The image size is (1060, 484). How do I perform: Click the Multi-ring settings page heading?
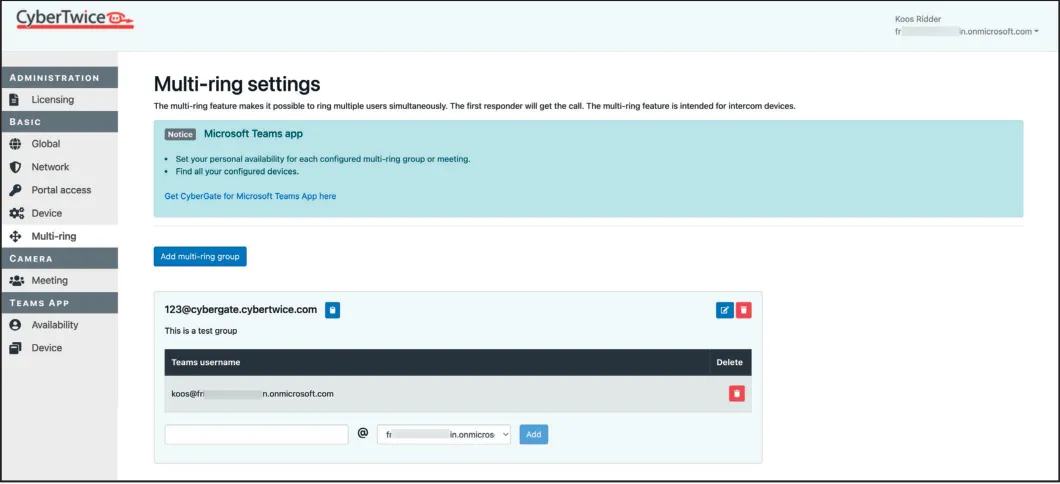[237, 84]
